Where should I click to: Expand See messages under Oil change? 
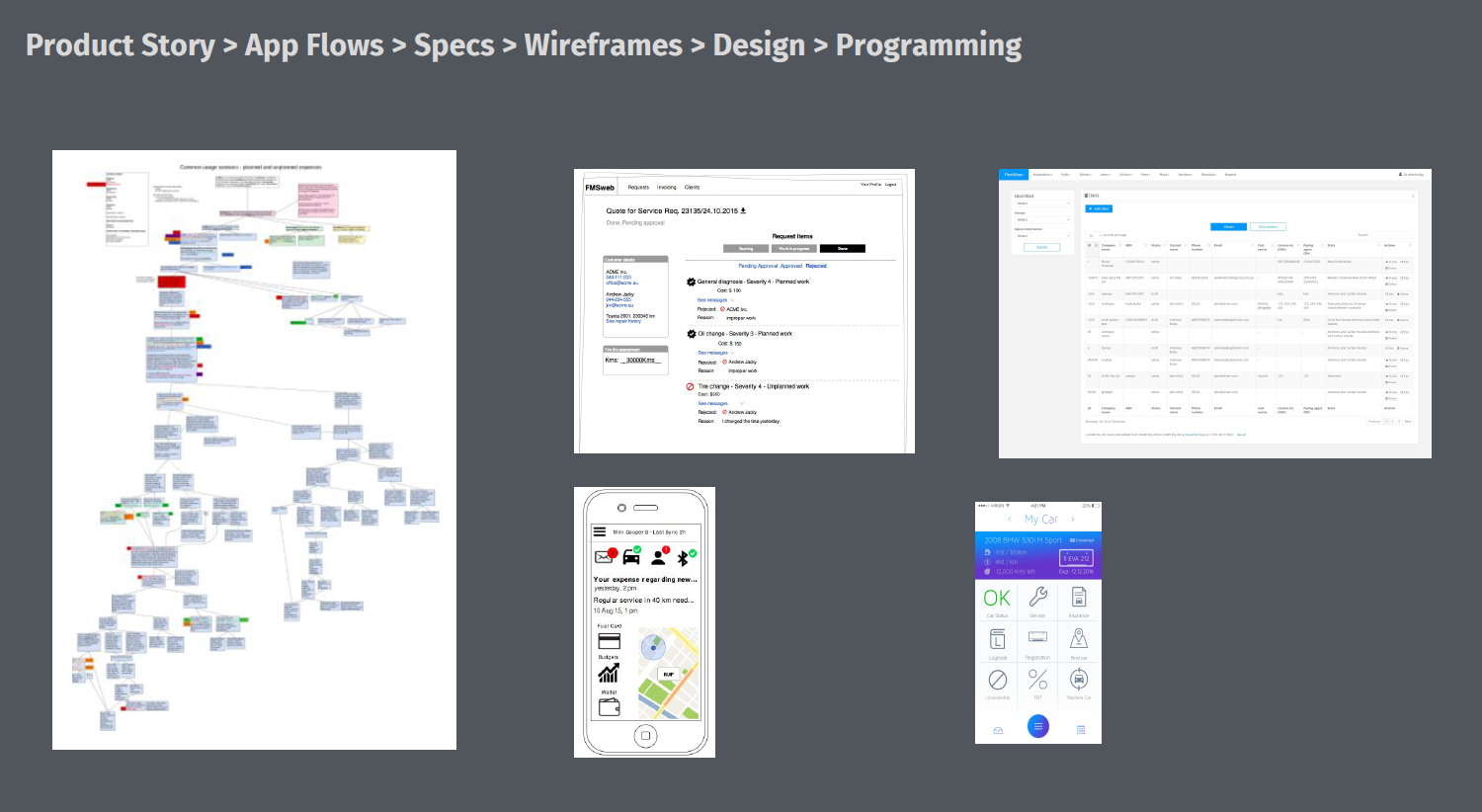713,353
